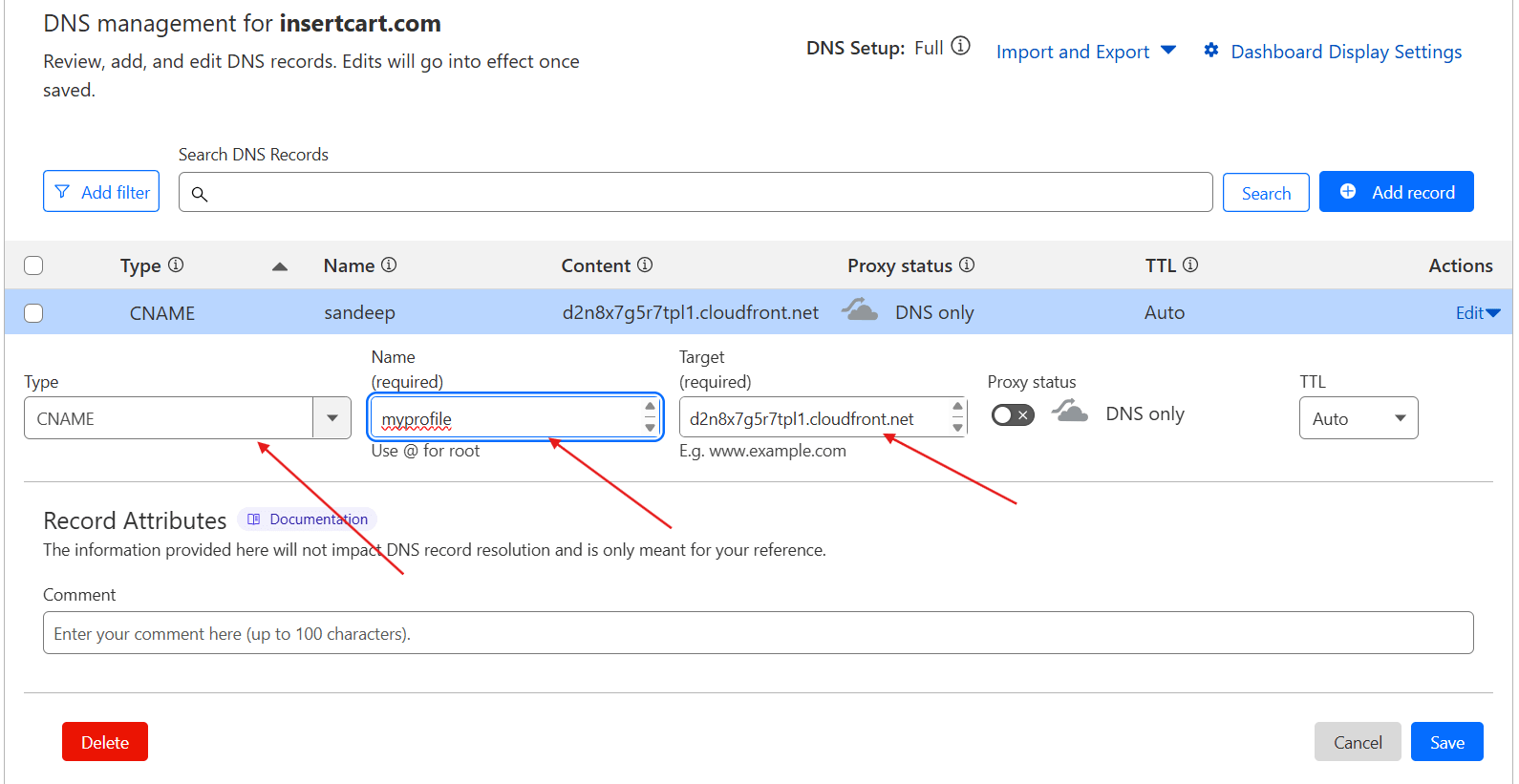Click the plus icon in Add record

tap(1348, 191)
